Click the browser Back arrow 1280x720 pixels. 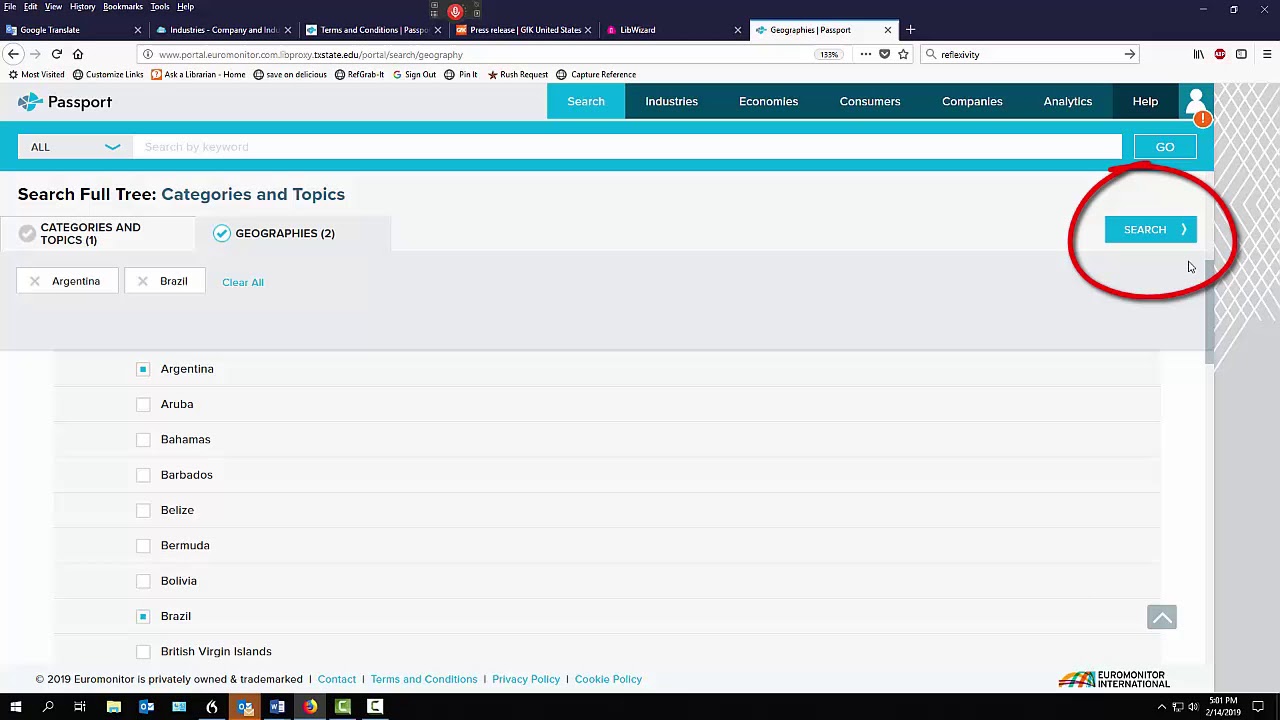pos(13,54)
